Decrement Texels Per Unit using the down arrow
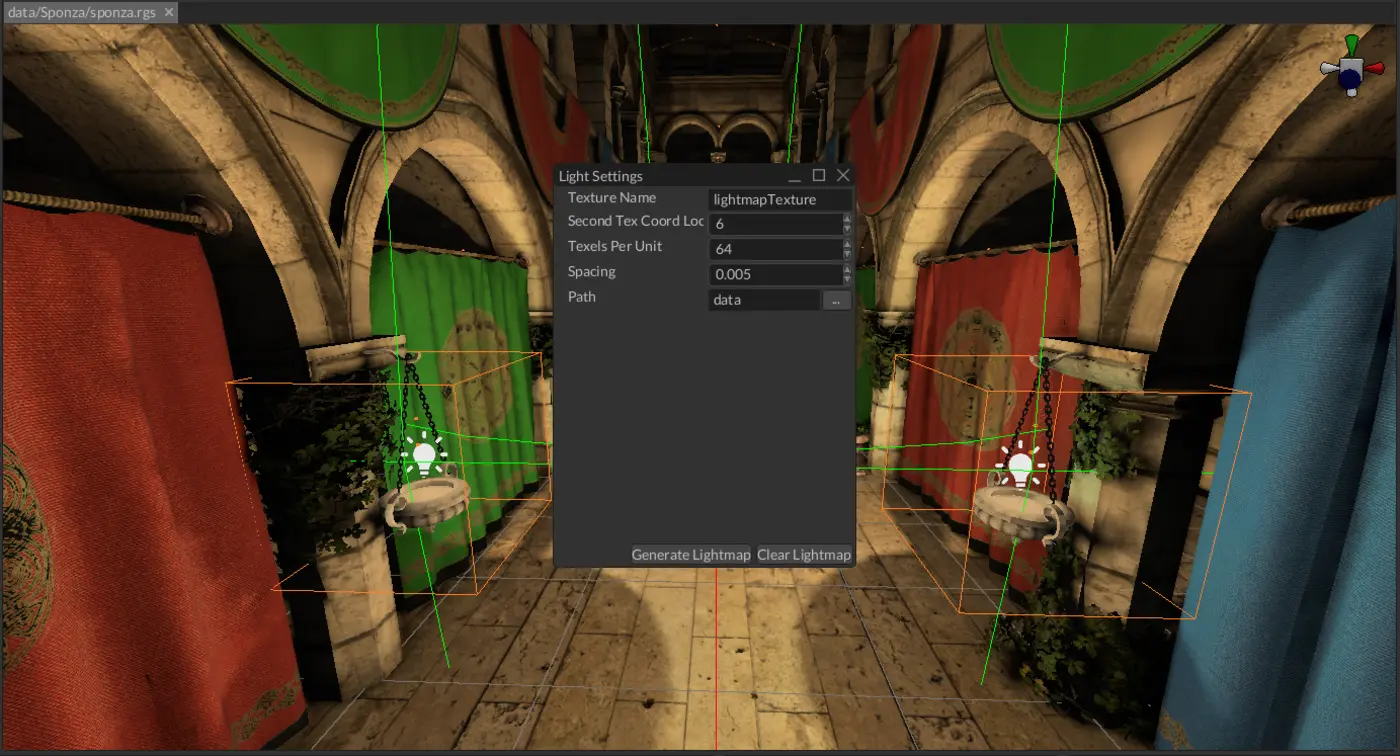 tap(847, 254)
